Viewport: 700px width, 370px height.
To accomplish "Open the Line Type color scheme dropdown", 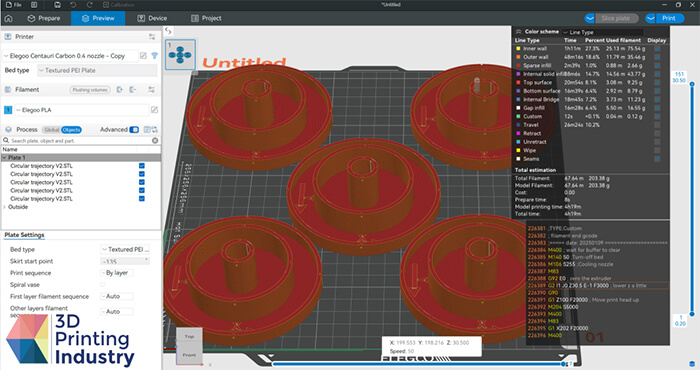I will pos(602,32).
